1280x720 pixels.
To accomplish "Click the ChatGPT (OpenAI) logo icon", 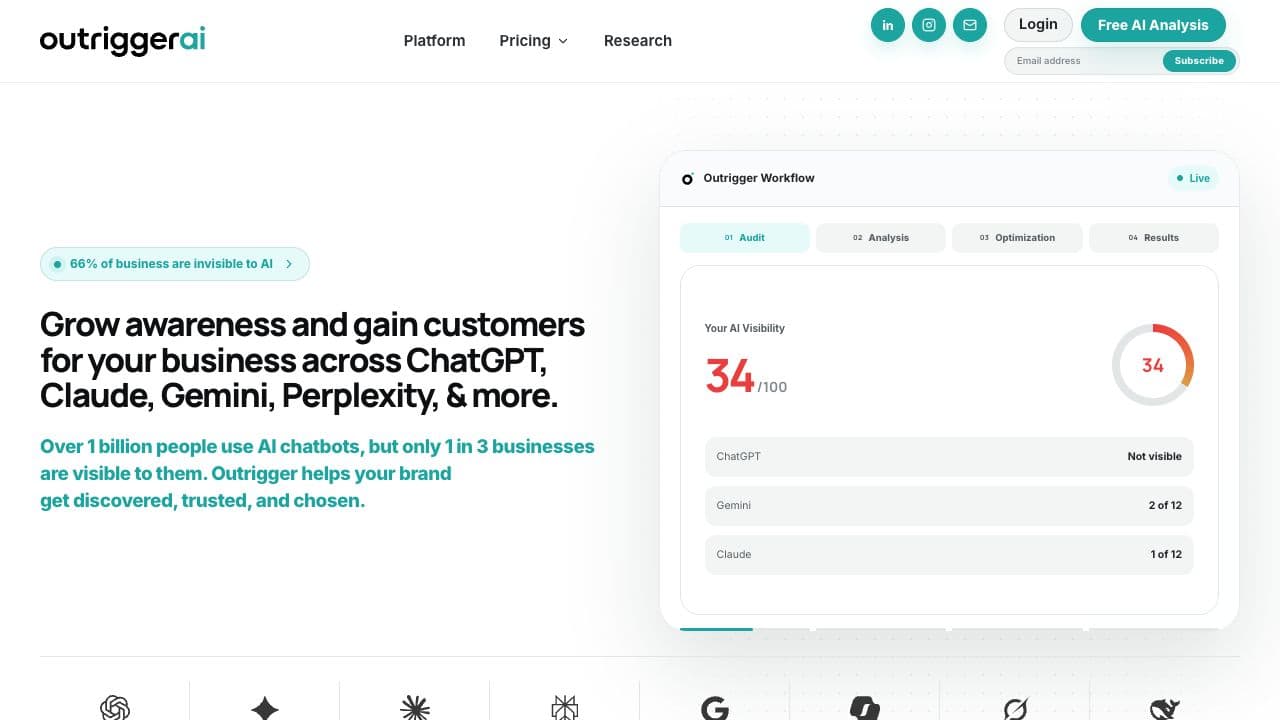I will [115, 708].
